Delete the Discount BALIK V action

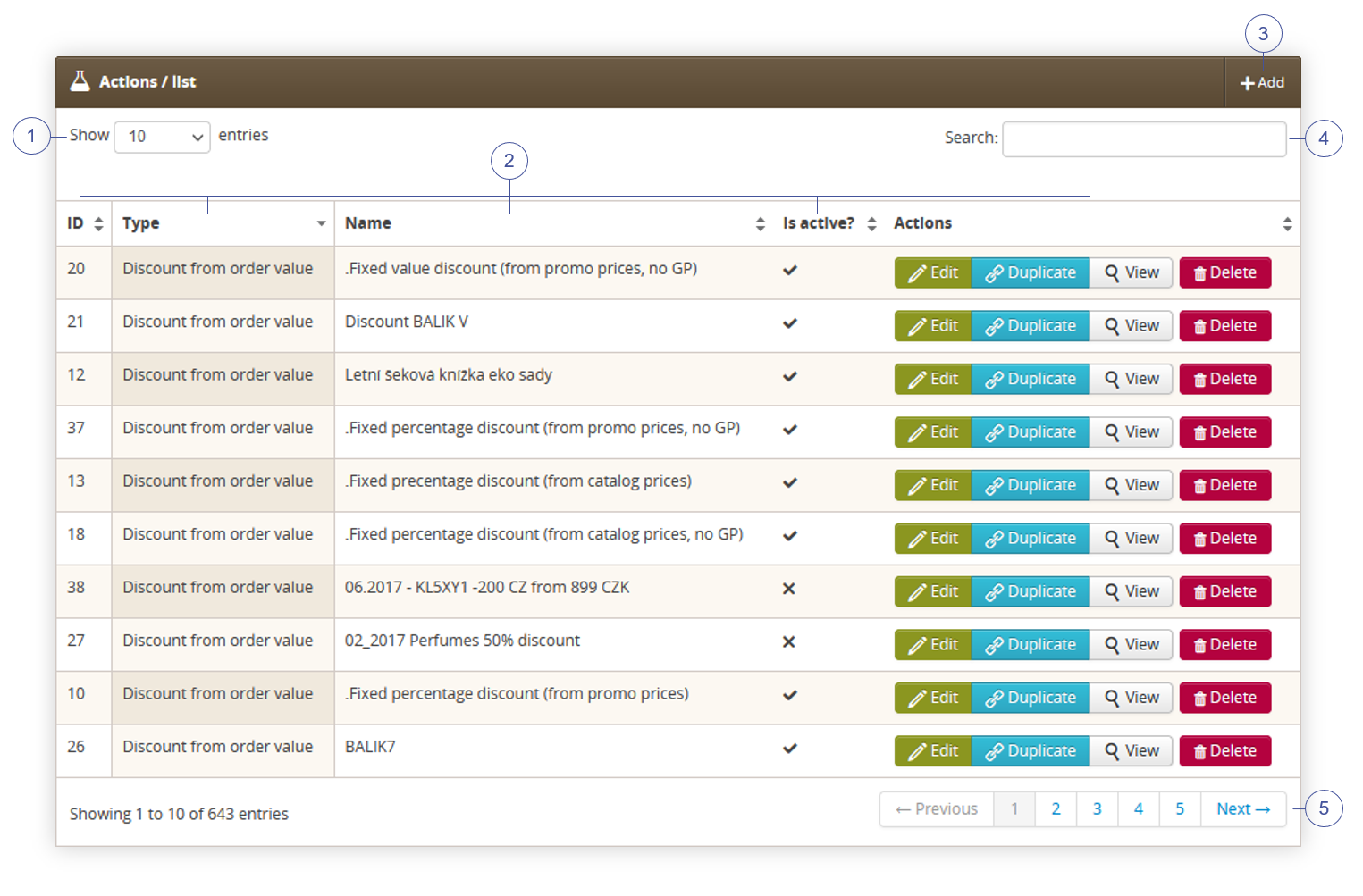(1225, 326)
